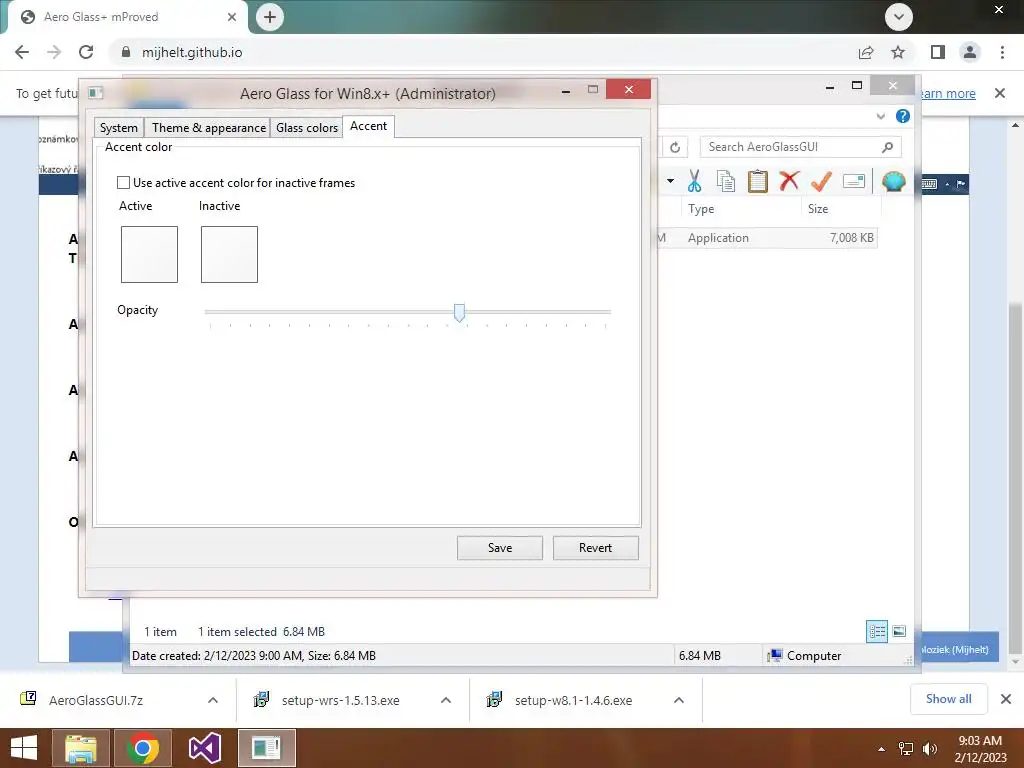The image size is (1024, 768).
Task: Open the AeroGlassGUI.7z download item
Action: tap(95, 700)
